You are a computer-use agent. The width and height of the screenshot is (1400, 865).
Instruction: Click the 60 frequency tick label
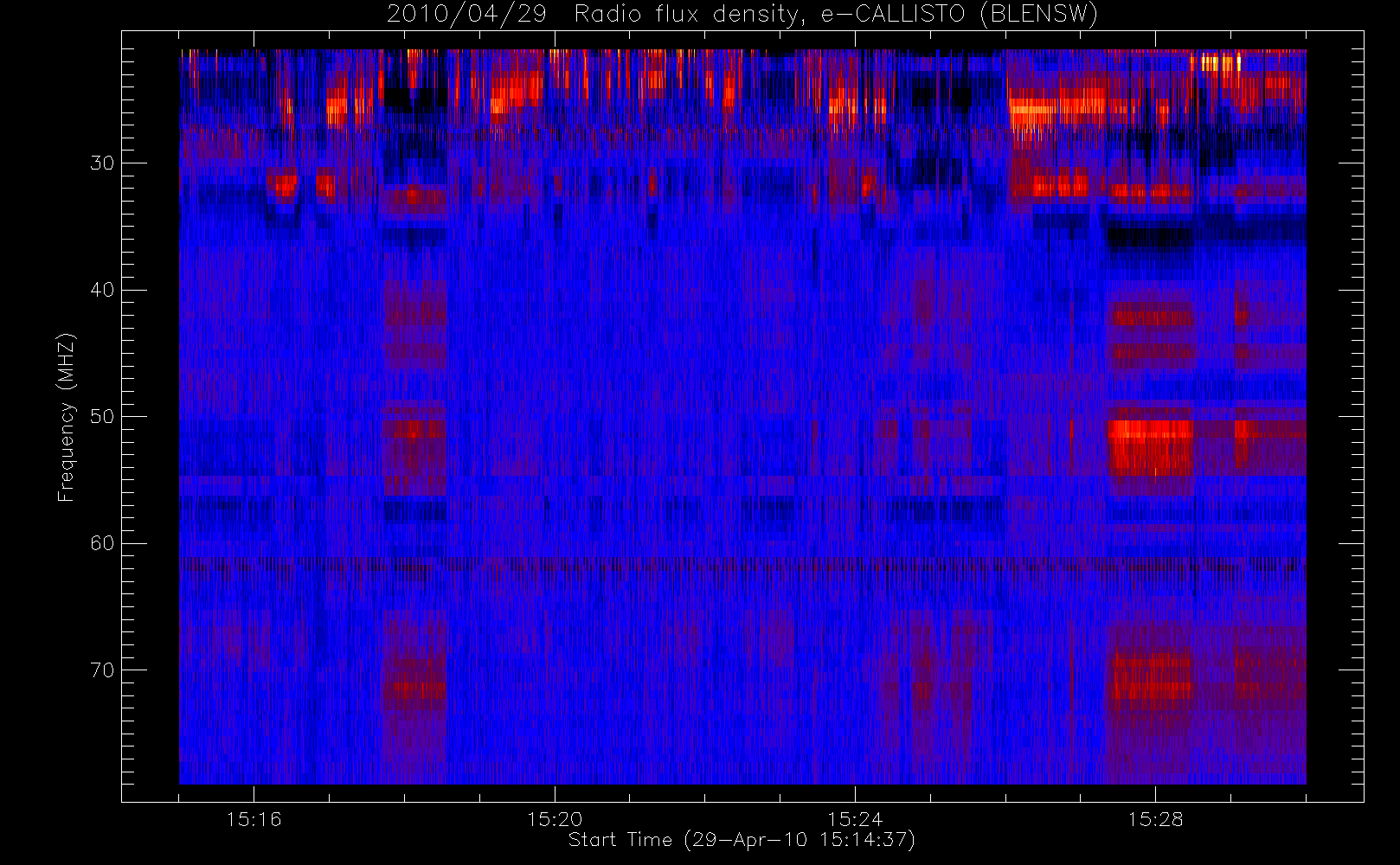tap(102, 543)
